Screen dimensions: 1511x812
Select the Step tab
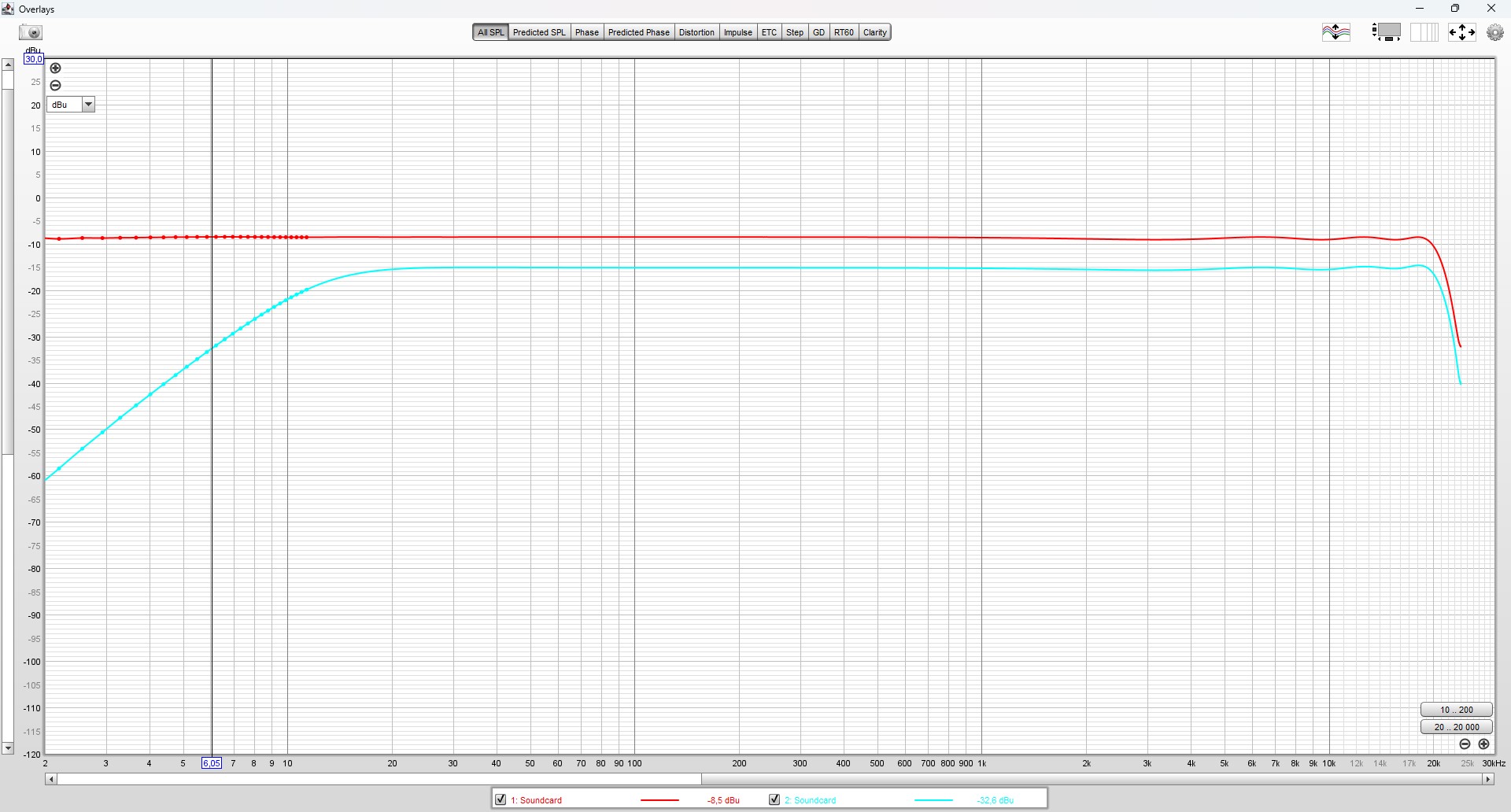795,32
